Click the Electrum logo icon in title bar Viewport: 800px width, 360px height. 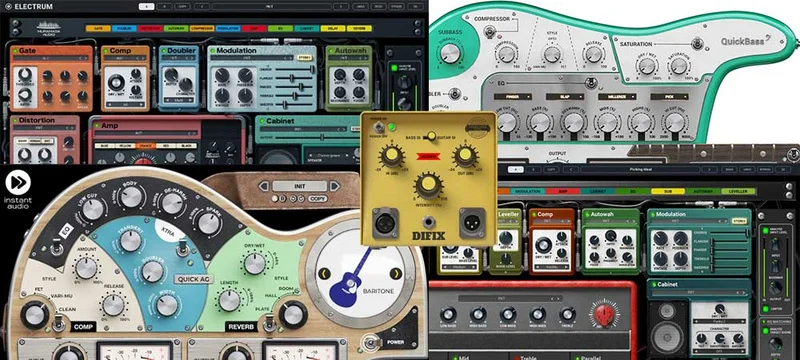[7, 7]
